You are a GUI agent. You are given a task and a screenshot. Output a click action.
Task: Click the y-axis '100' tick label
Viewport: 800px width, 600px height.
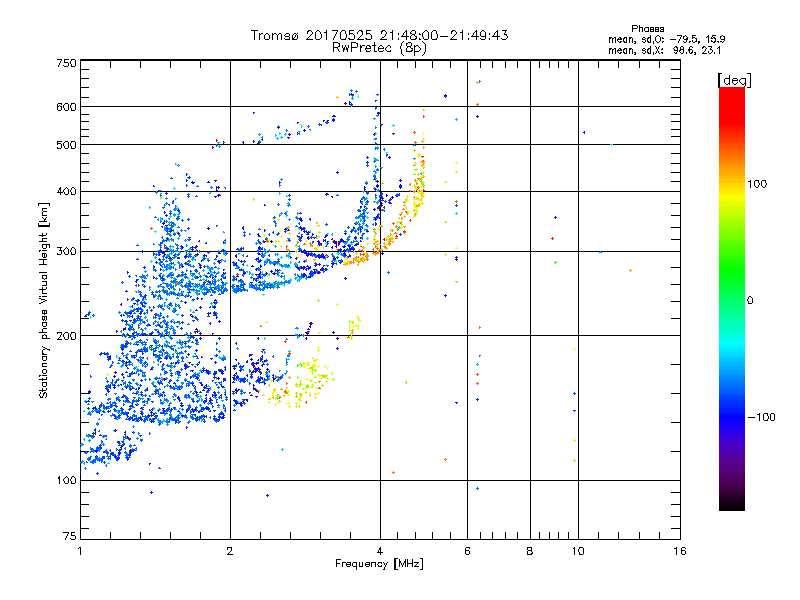tap(66, 481)
